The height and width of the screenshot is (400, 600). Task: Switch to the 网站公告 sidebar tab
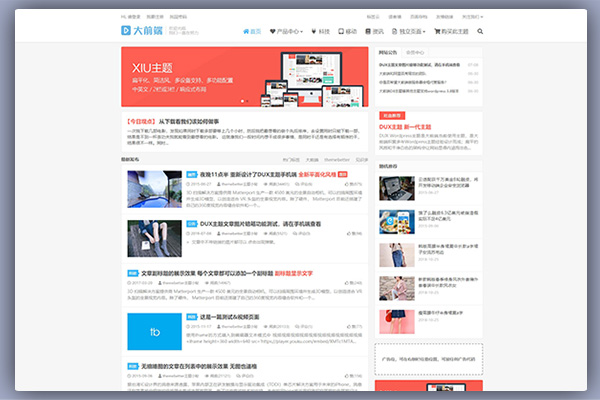click(x=388, y=52)
